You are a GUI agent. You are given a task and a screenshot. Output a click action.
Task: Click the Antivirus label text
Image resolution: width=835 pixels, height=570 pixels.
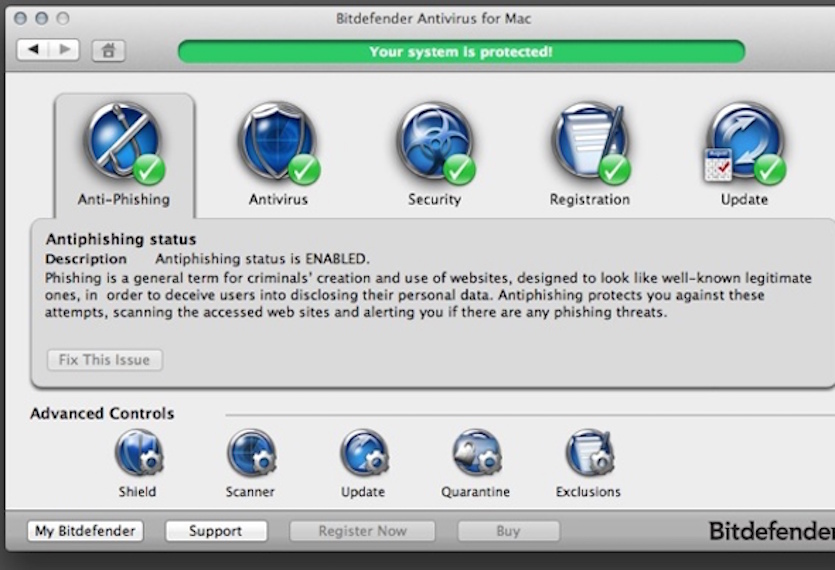[279, 199]
